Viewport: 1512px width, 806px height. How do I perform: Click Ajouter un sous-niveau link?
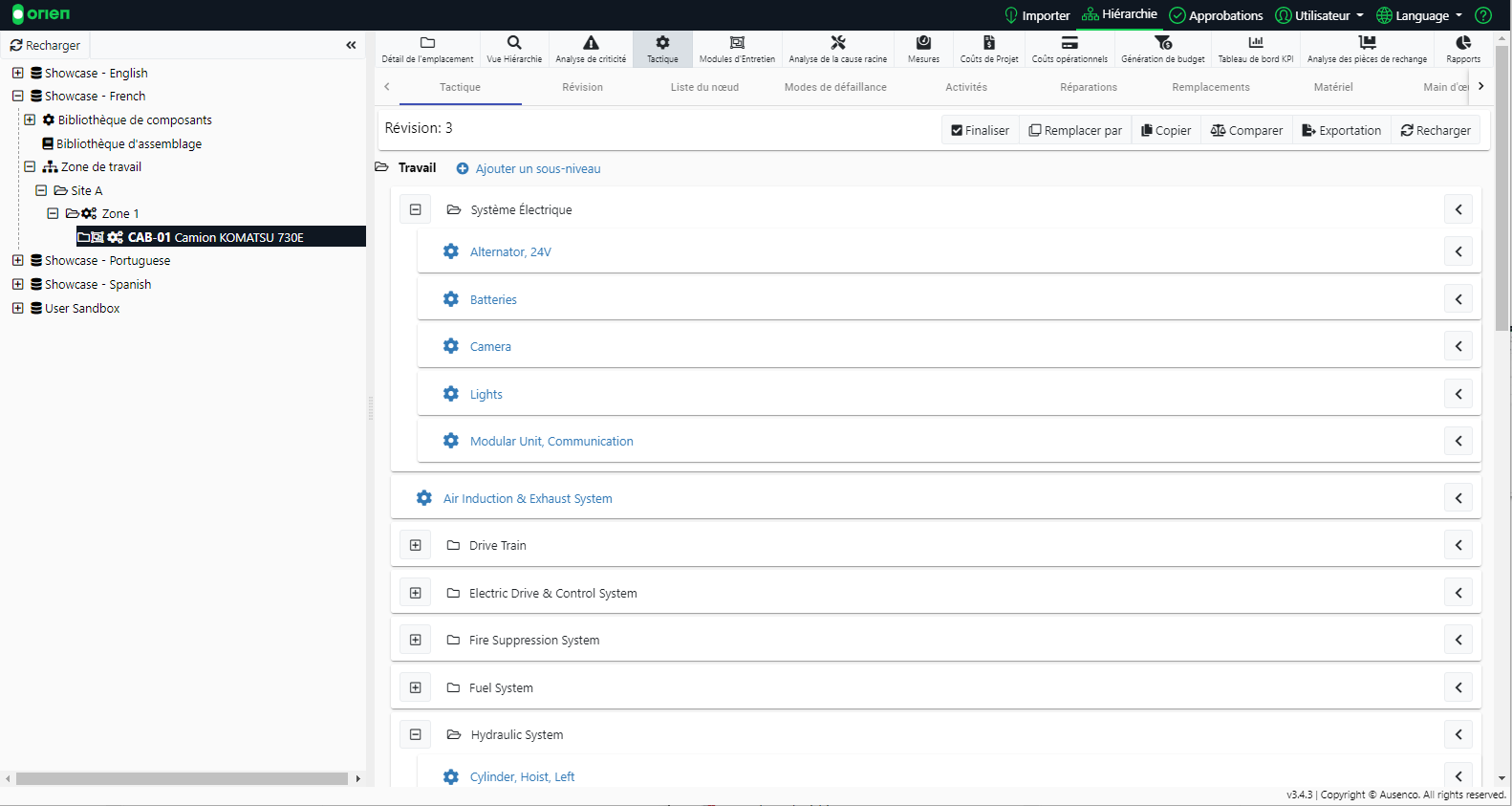[x=537, y=169]
